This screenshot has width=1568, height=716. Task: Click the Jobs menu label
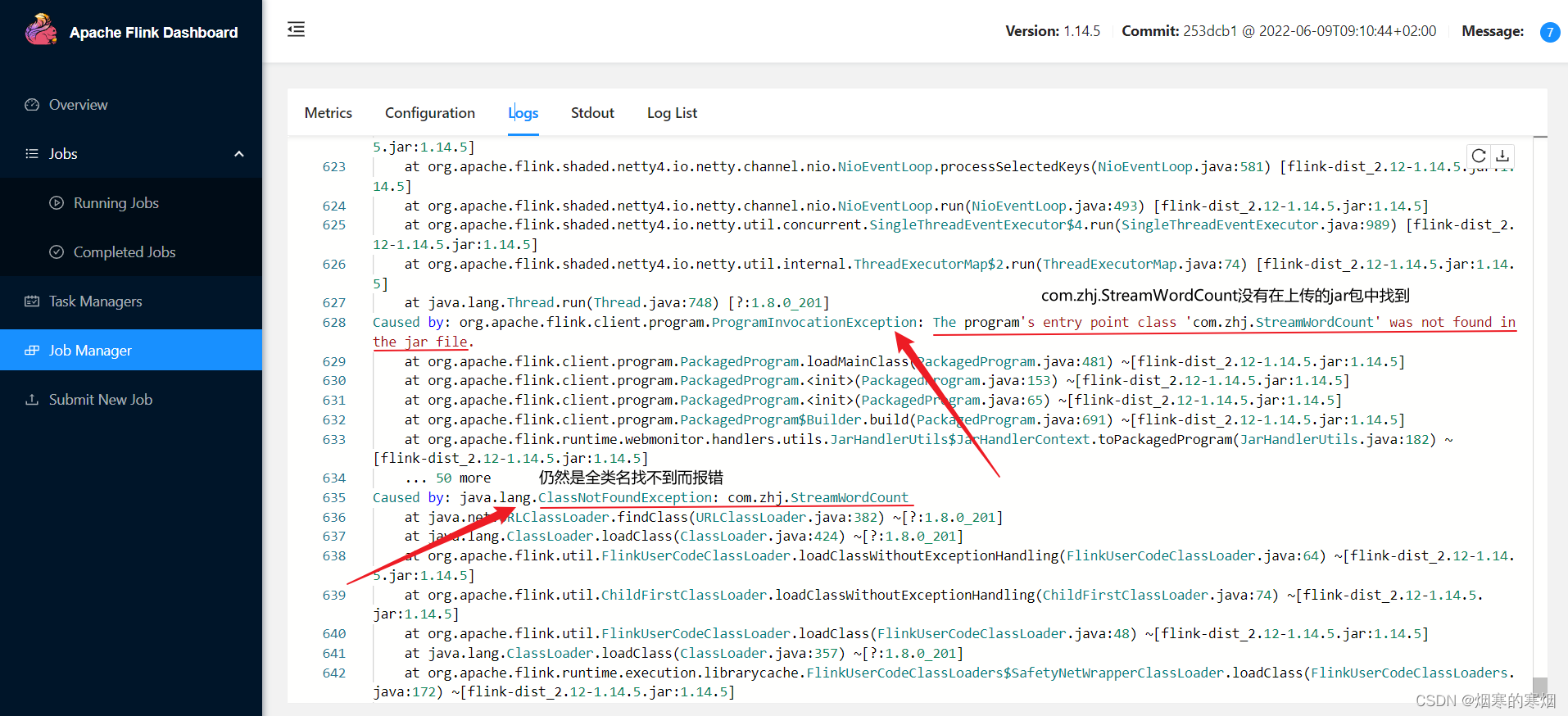tap(63, 154)
